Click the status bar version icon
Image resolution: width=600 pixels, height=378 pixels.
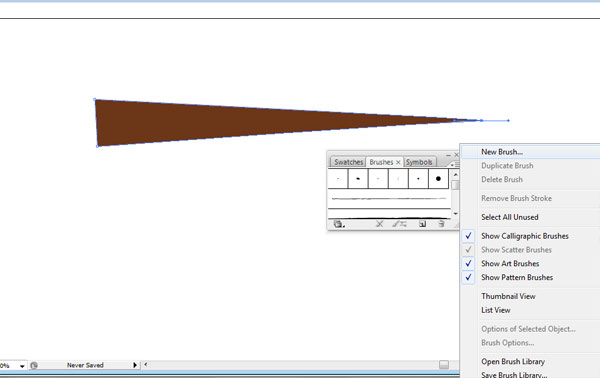(34, 365)
